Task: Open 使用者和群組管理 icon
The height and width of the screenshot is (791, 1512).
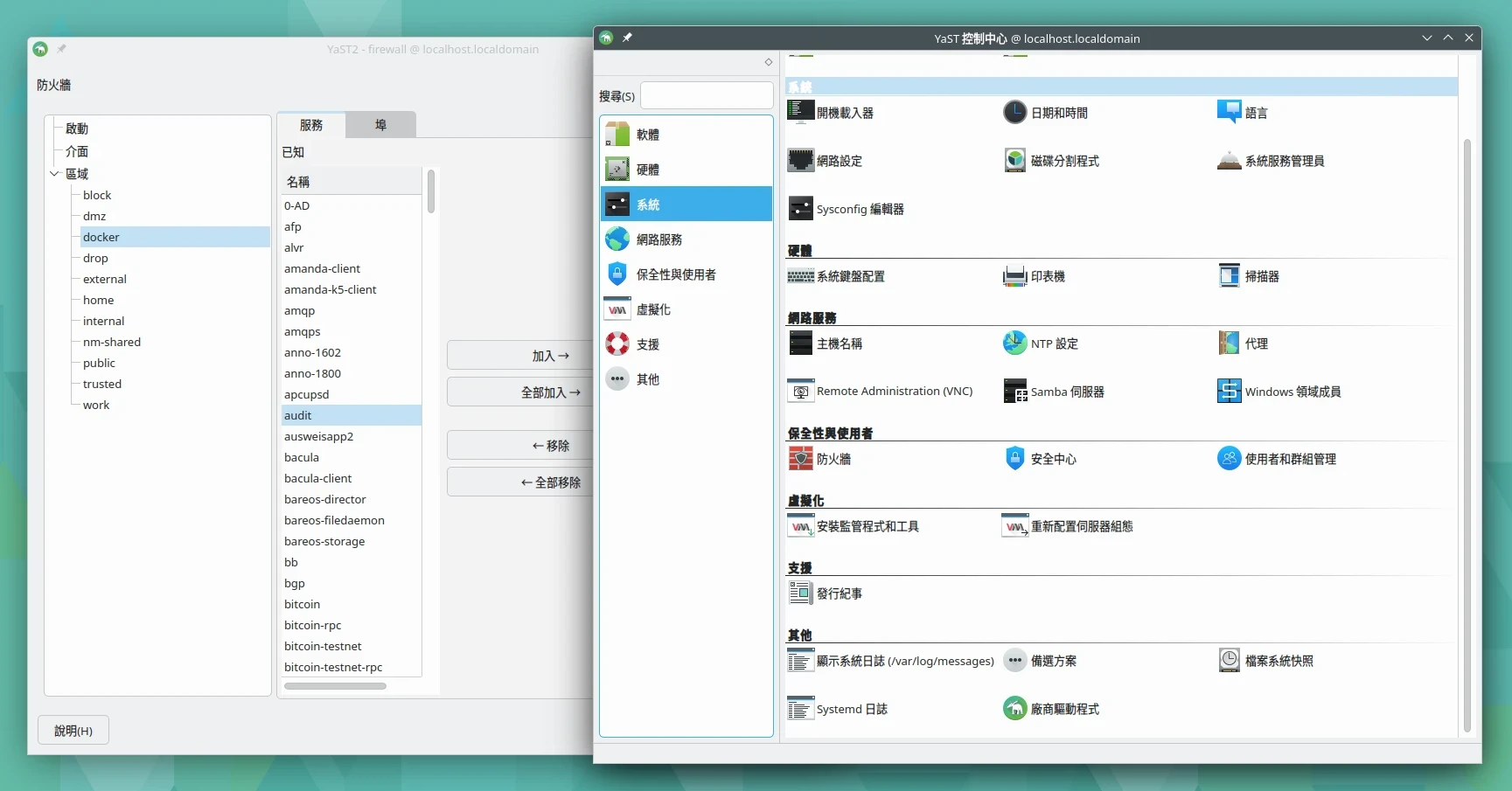Action: coord(1229,459)
